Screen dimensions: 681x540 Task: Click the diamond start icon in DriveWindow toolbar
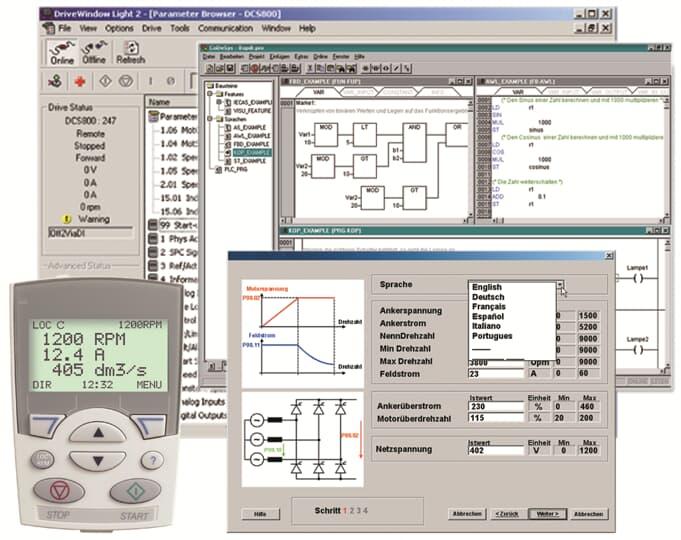click(x=106, y=81)
